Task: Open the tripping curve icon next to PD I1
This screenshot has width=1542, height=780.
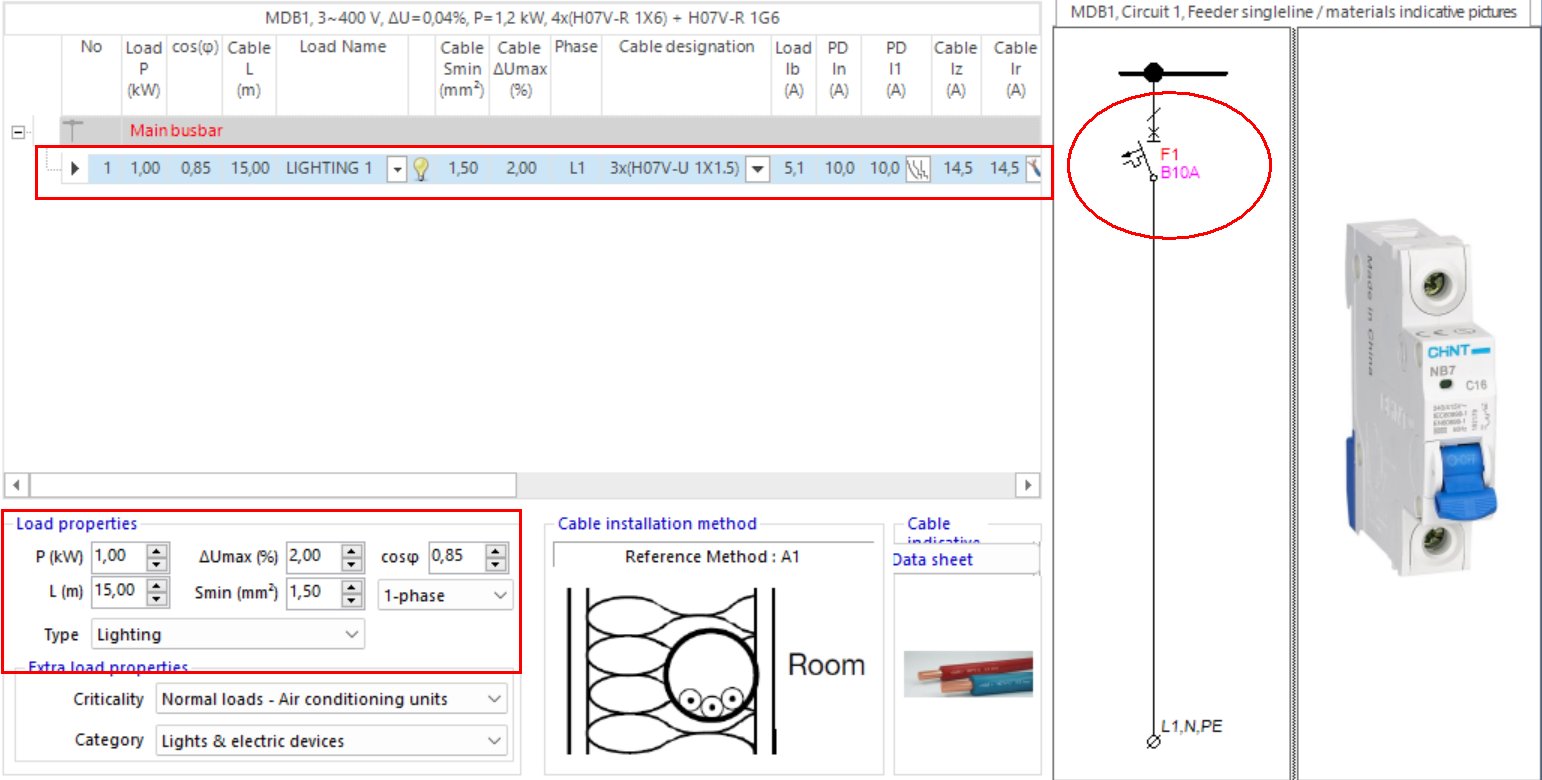Action: pyautogui.click(x=918, y=168)
